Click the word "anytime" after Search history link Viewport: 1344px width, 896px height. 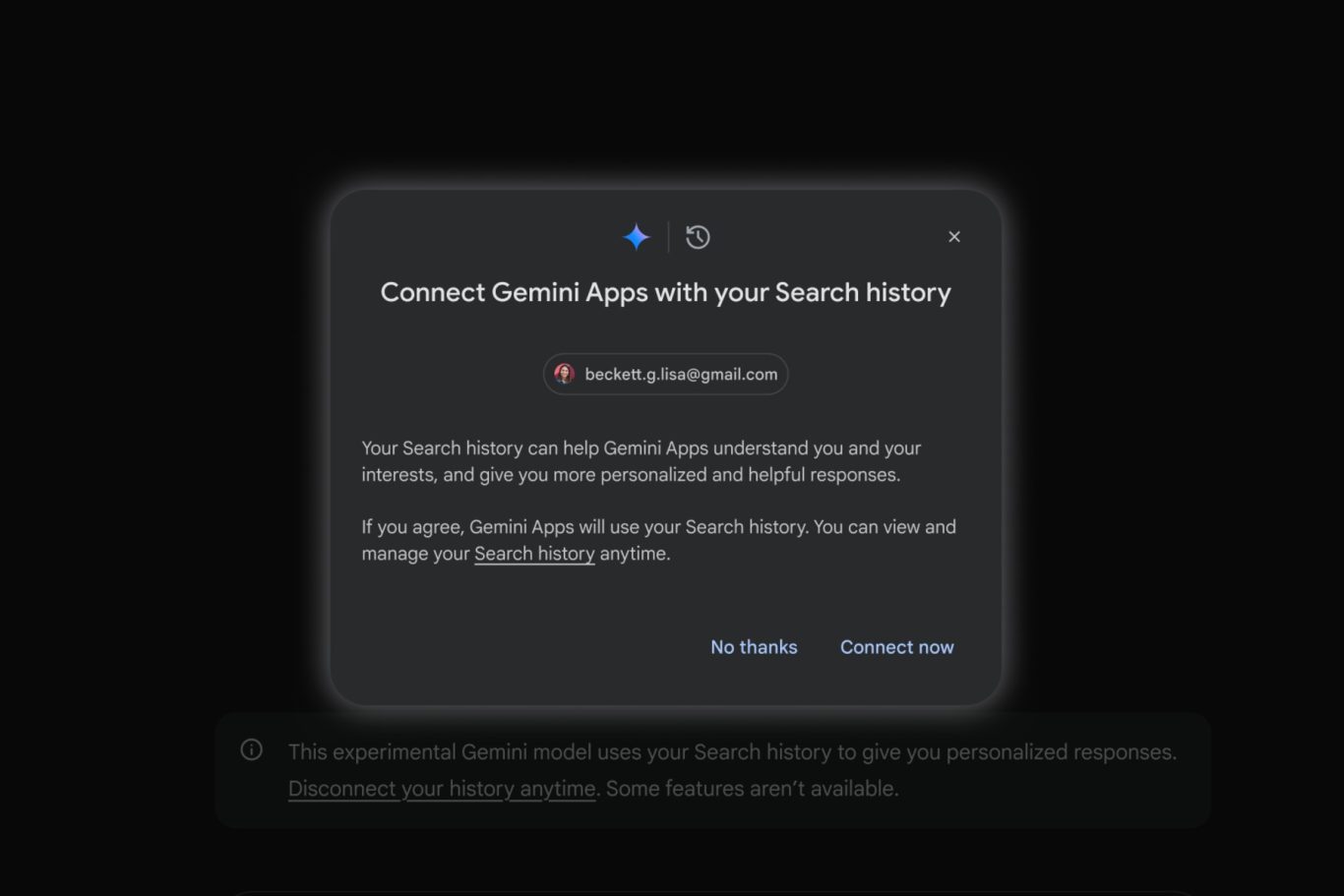pyautogui.click(x=635, y=554)
